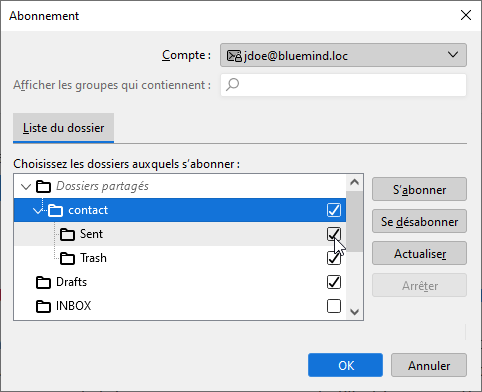The height and width of the screenshot is (392, 482).
Task: Click inside the group filter search field
Action: pyautogui.click(x=343, y=85)
